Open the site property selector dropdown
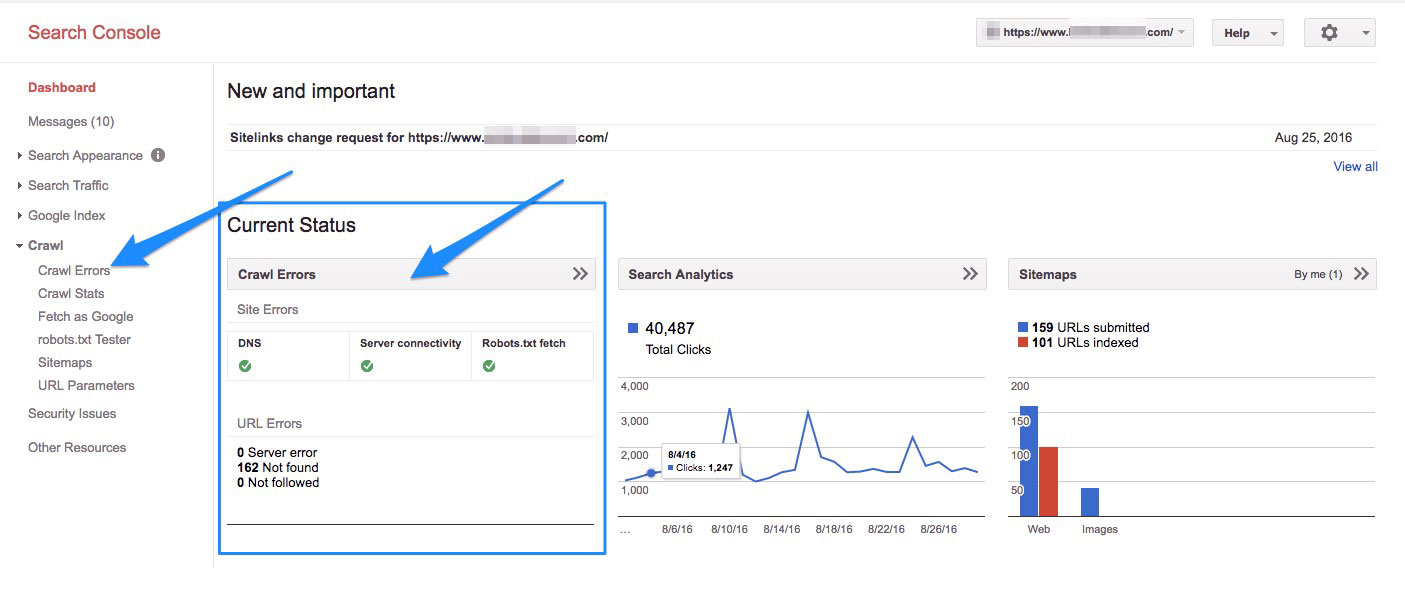The height and width of the screenshot is (602, 1405). point(1085,33)
